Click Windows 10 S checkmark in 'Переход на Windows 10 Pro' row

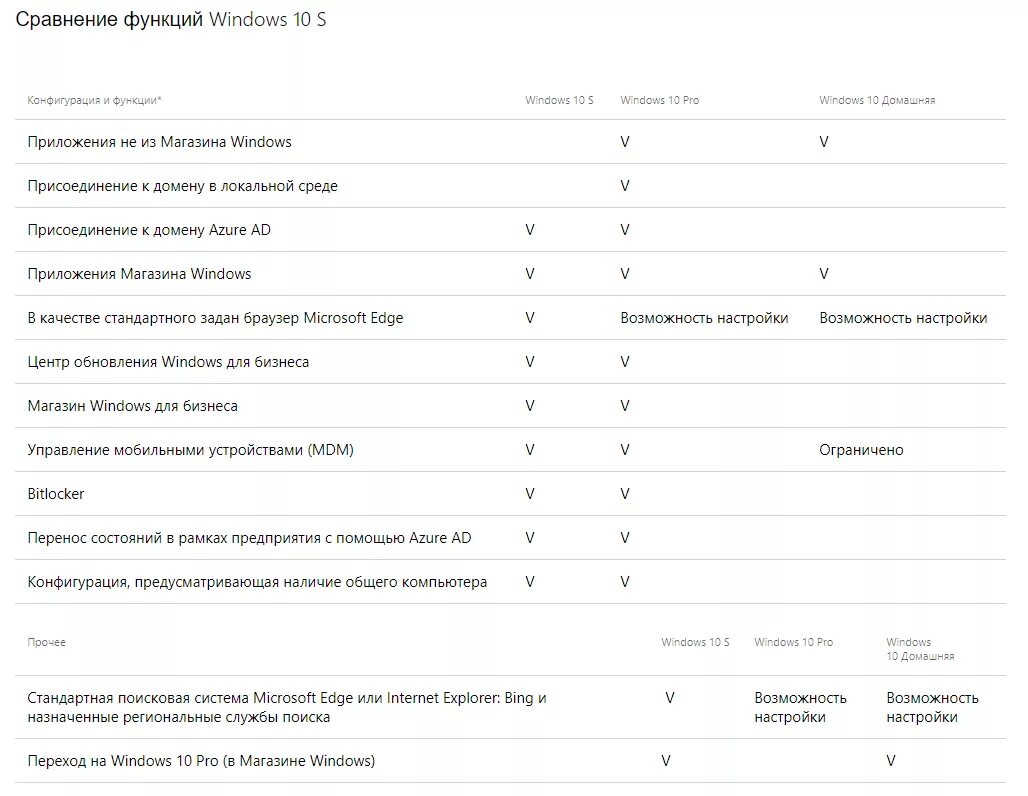tap(665, 761)
